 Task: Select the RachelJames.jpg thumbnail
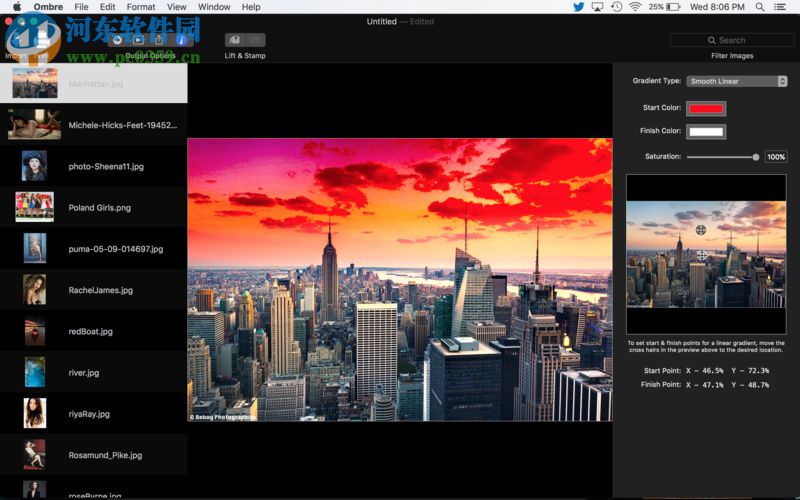(x=35, y=290)
